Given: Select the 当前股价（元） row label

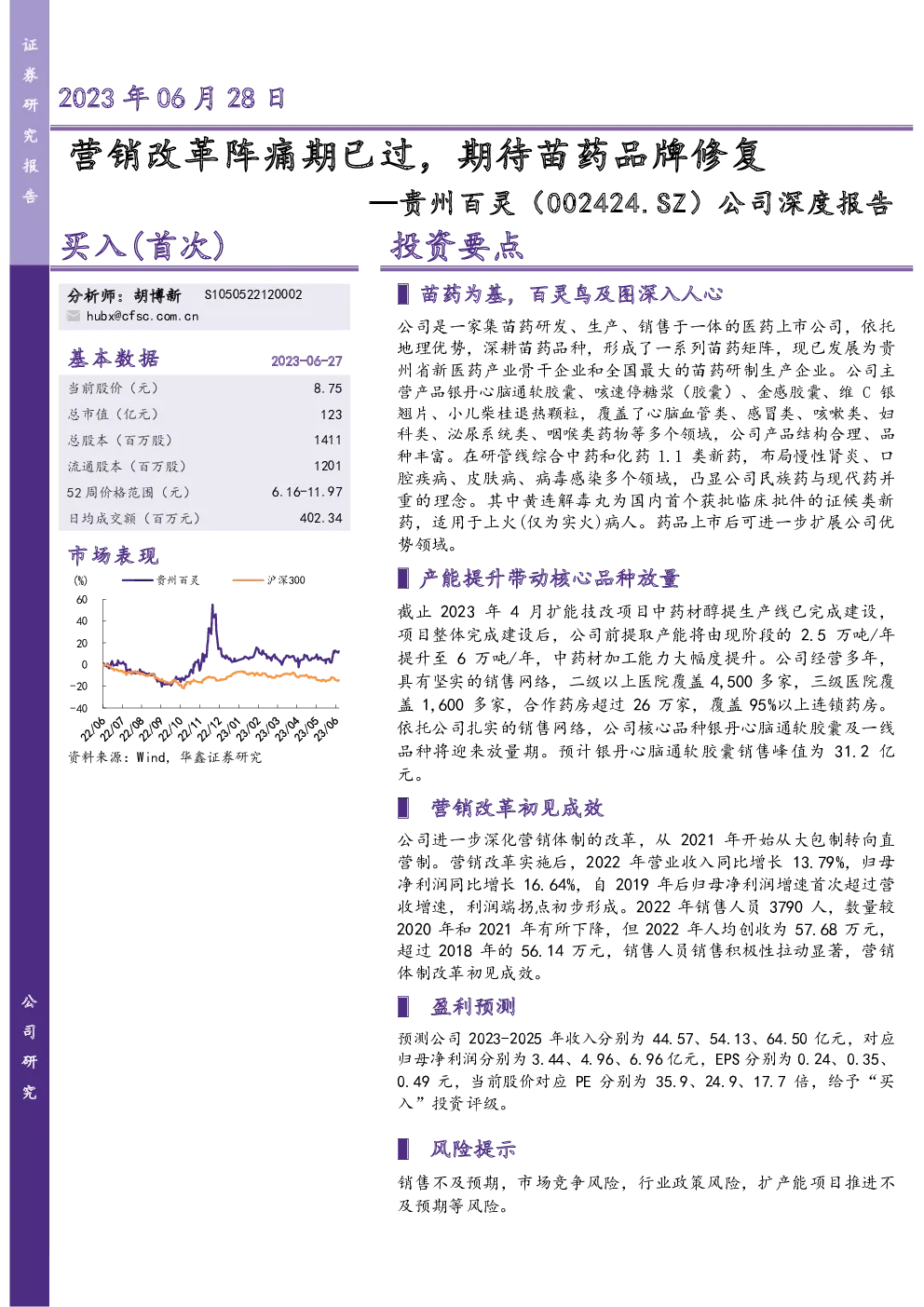Looking at the screenshot, I should pos(114,388).
